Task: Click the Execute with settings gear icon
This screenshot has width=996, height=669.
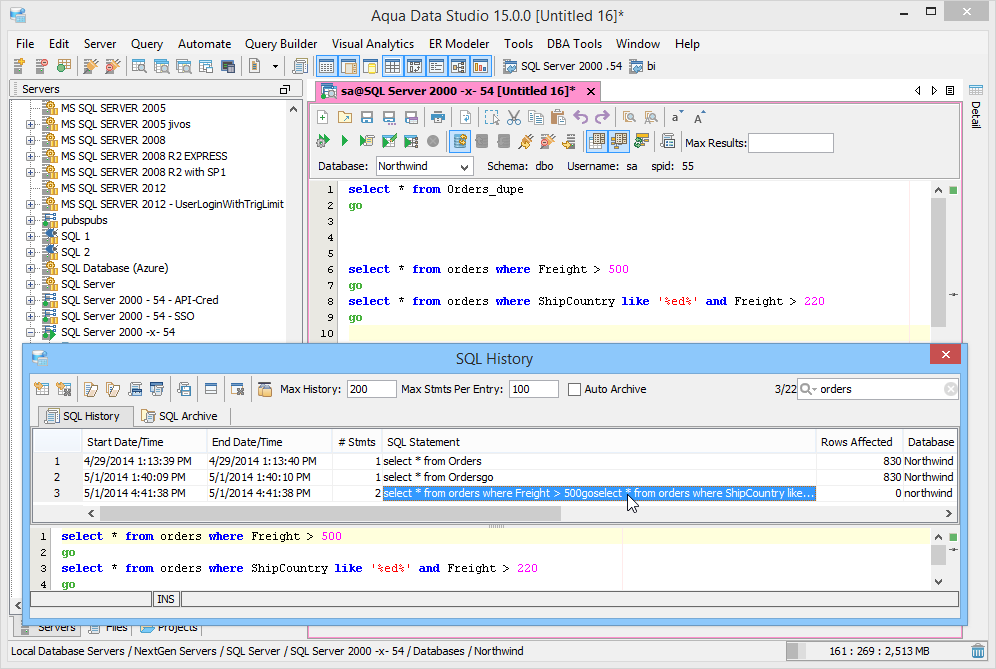Action: (323, 141)
